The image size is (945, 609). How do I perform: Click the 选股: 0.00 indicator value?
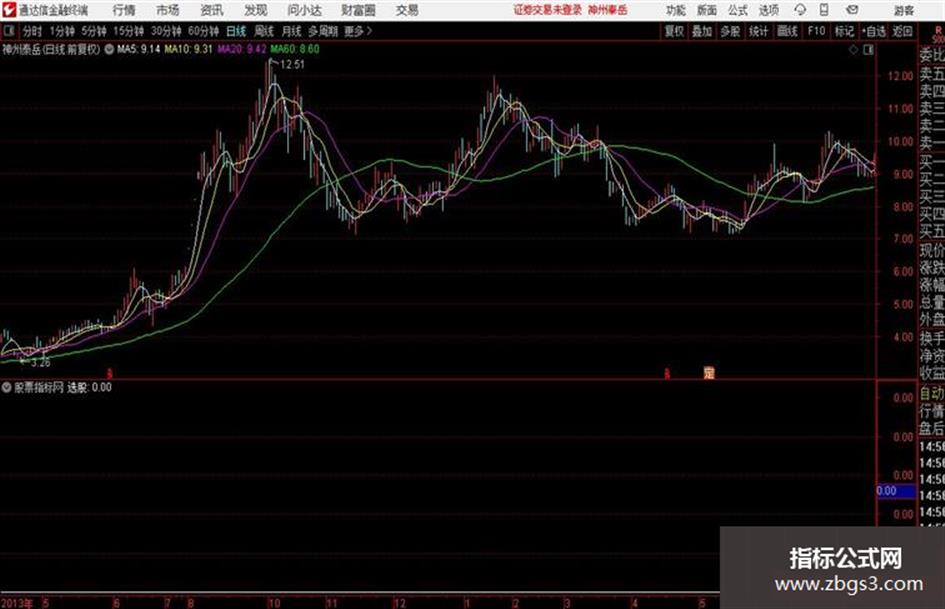click(89, 387)
